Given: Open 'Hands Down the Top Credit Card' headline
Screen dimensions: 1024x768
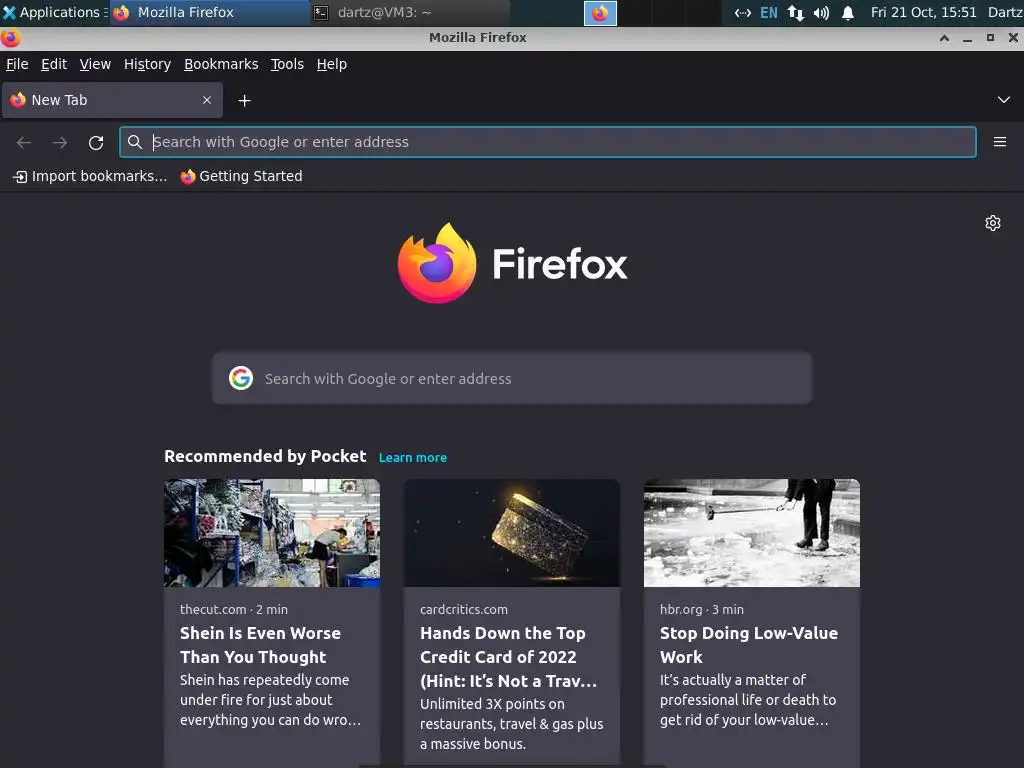Looking at the screenshot, I should coord(508,657).
